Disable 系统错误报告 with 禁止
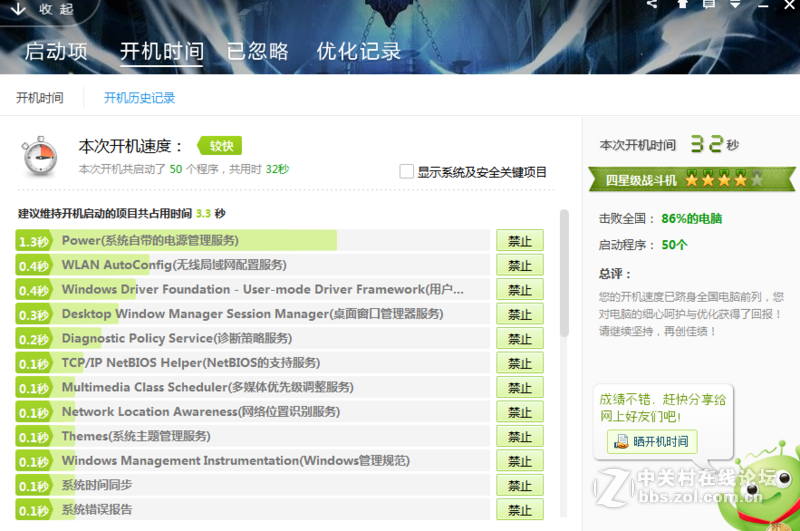 click(x=520, y=510)
